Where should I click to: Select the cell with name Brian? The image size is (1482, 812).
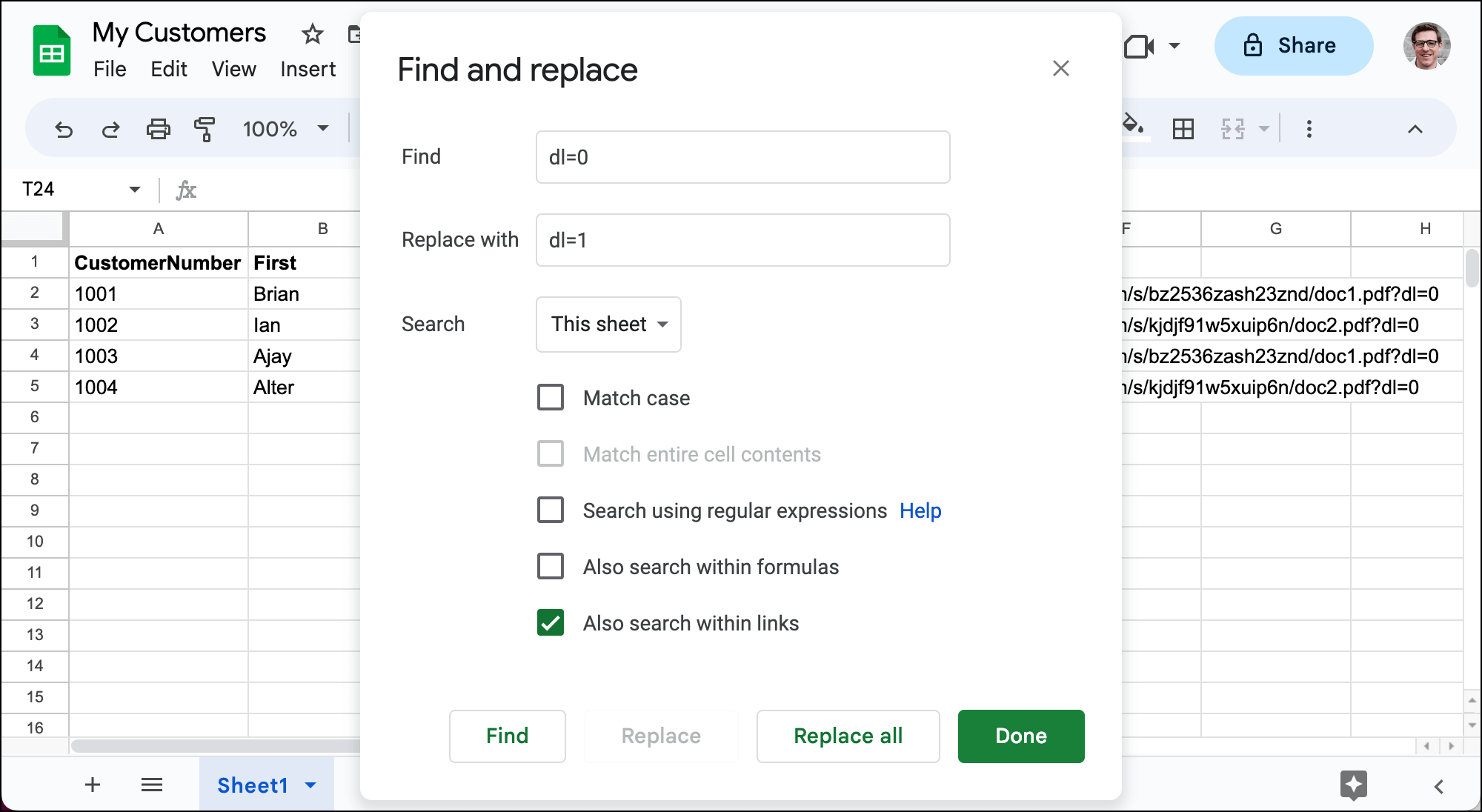(x=305, y=294)
